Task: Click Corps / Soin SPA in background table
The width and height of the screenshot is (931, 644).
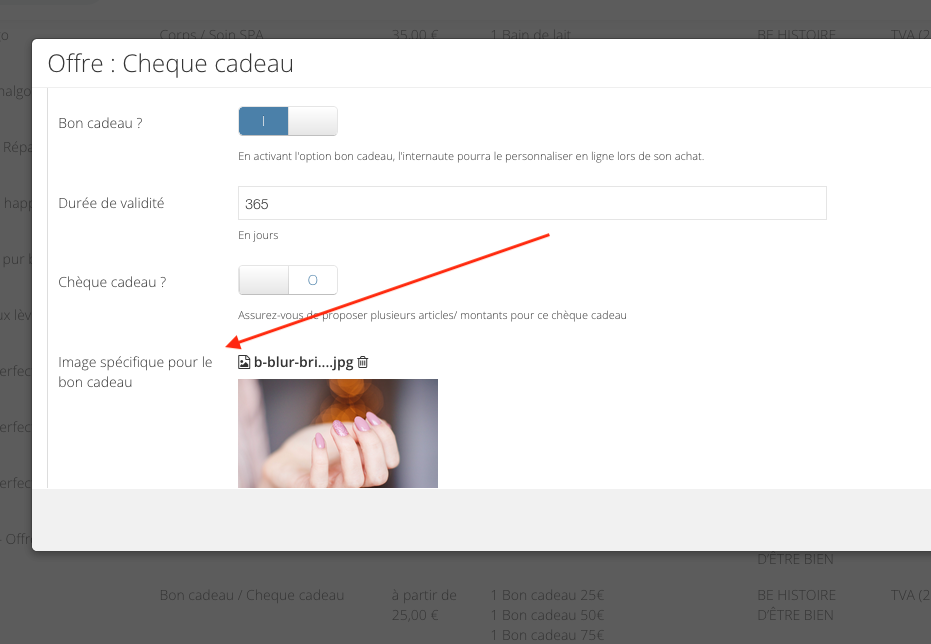Action: pos(211,34)
